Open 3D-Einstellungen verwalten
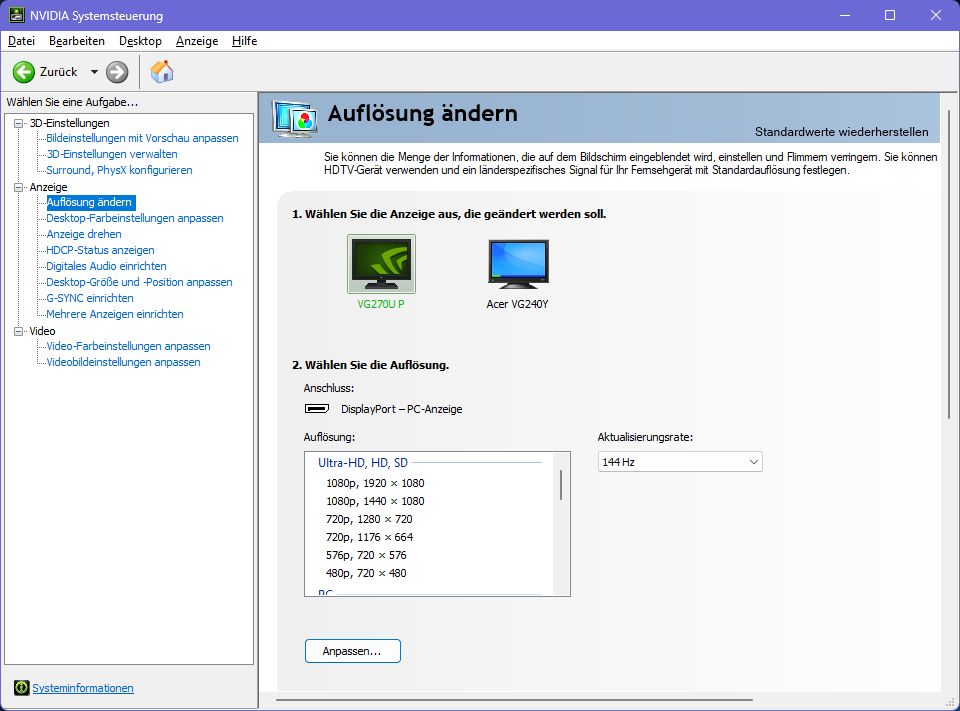 point(112,154)
